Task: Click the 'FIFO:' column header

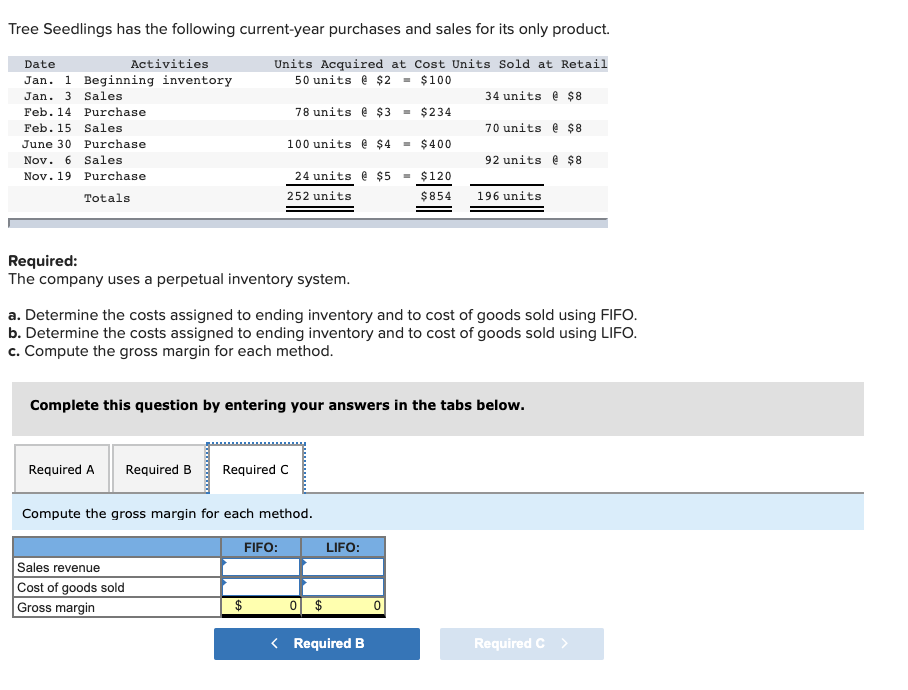Action: tap(261, 547)
